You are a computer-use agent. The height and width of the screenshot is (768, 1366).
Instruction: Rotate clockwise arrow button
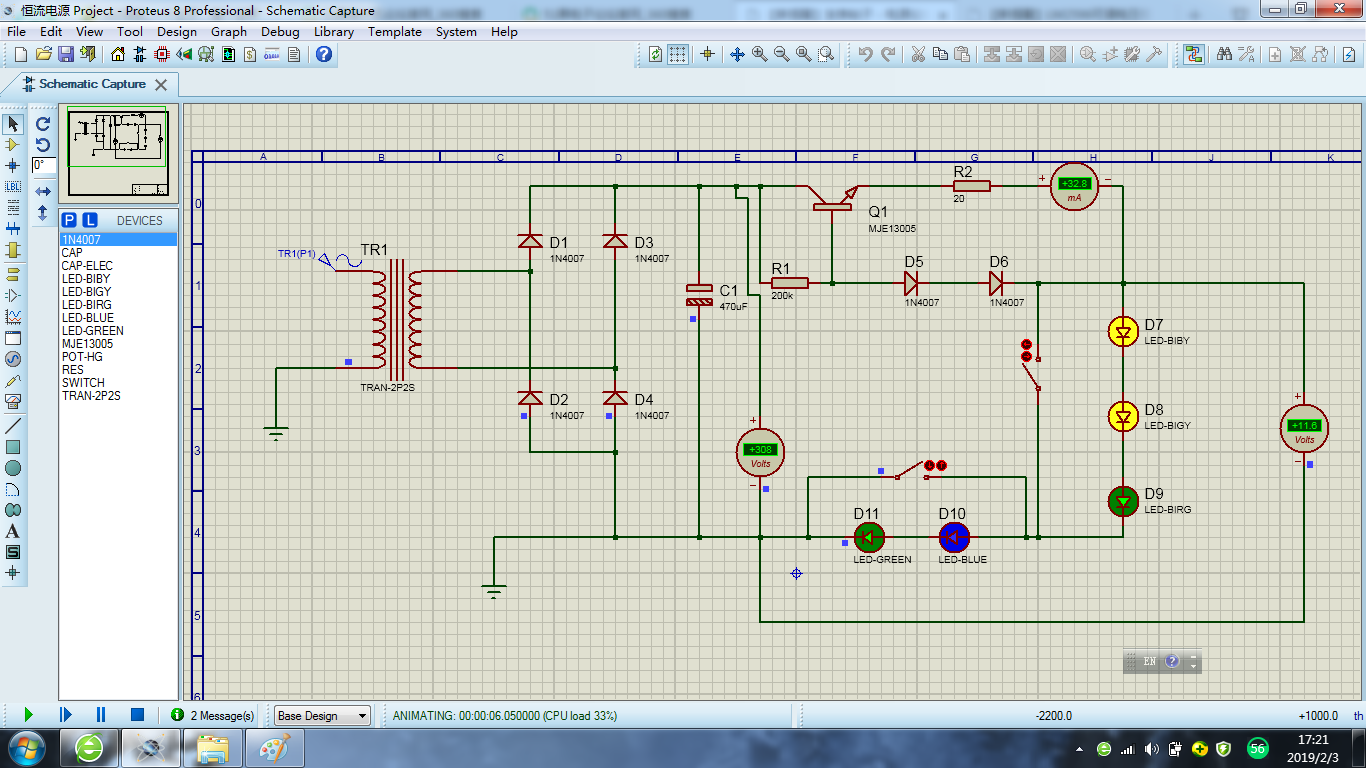pyautogui.click(x=43, y=124)
